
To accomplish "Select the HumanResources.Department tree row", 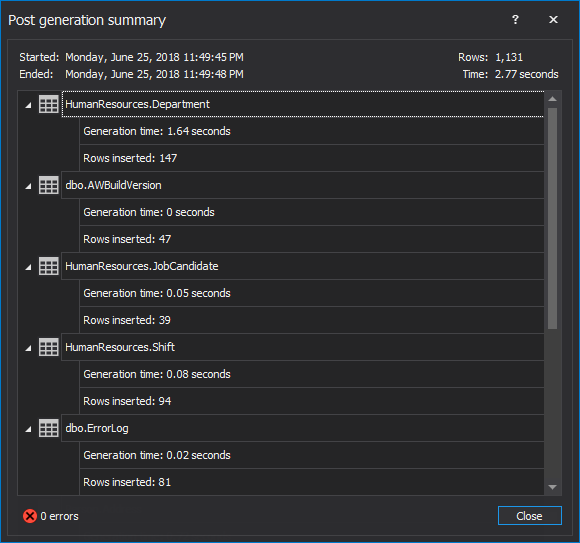I will [303, 104].
